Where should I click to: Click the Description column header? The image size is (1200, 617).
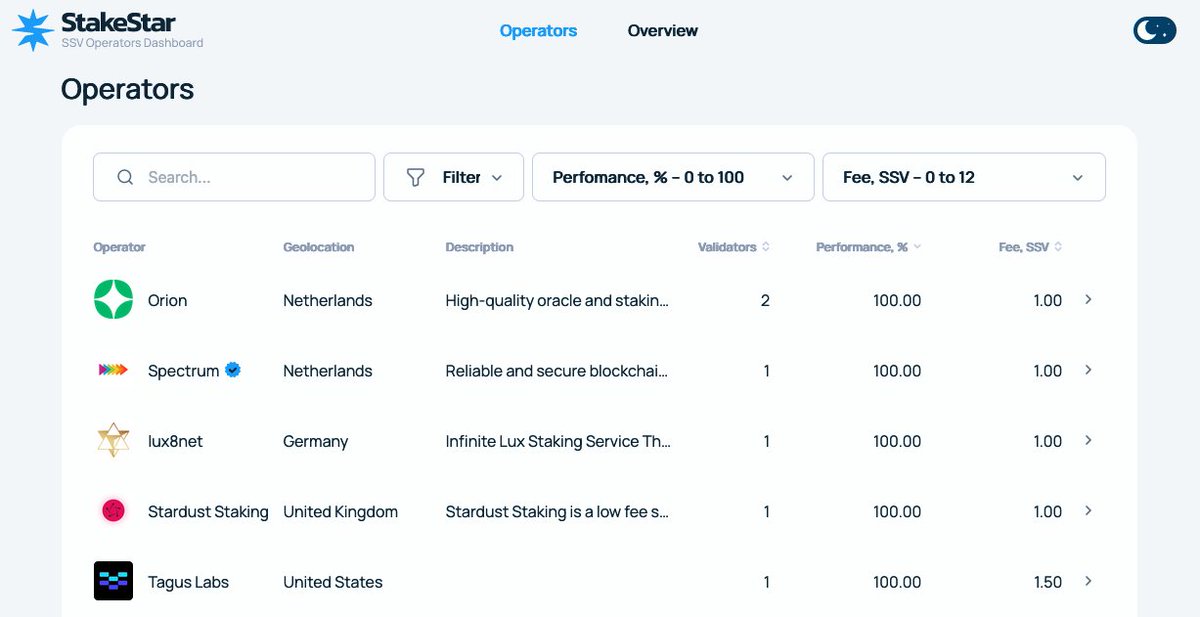(x=479, y=247)
